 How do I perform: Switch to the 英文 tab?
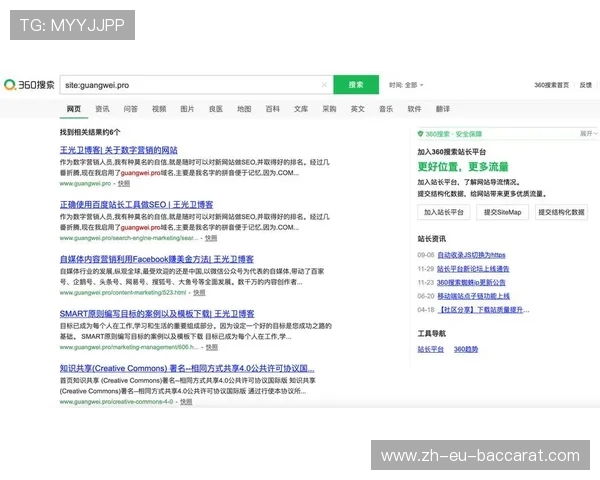tap(357, 109)
